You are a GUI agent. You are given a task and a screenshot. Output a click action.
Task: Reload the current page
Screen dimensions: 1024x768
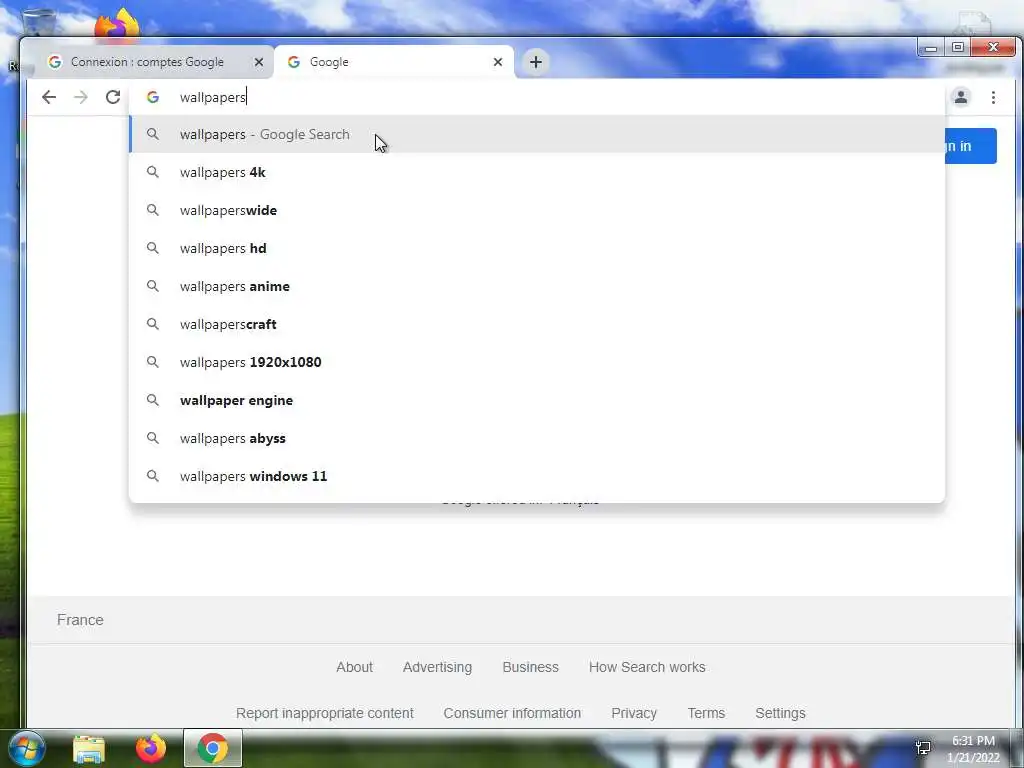click(113, 97)
